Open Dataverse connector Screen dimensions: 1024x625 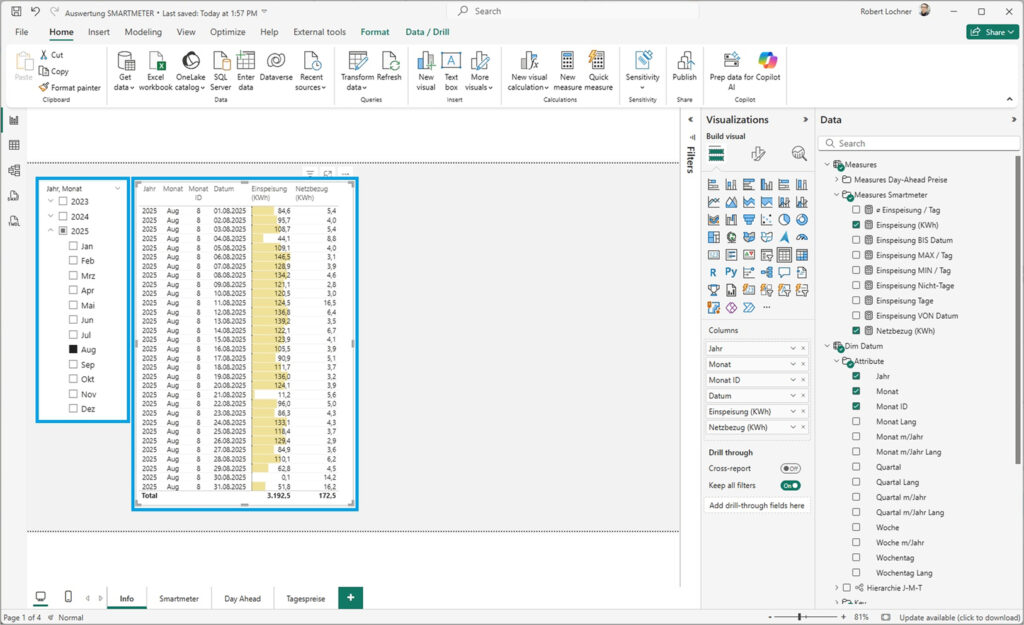276,66
